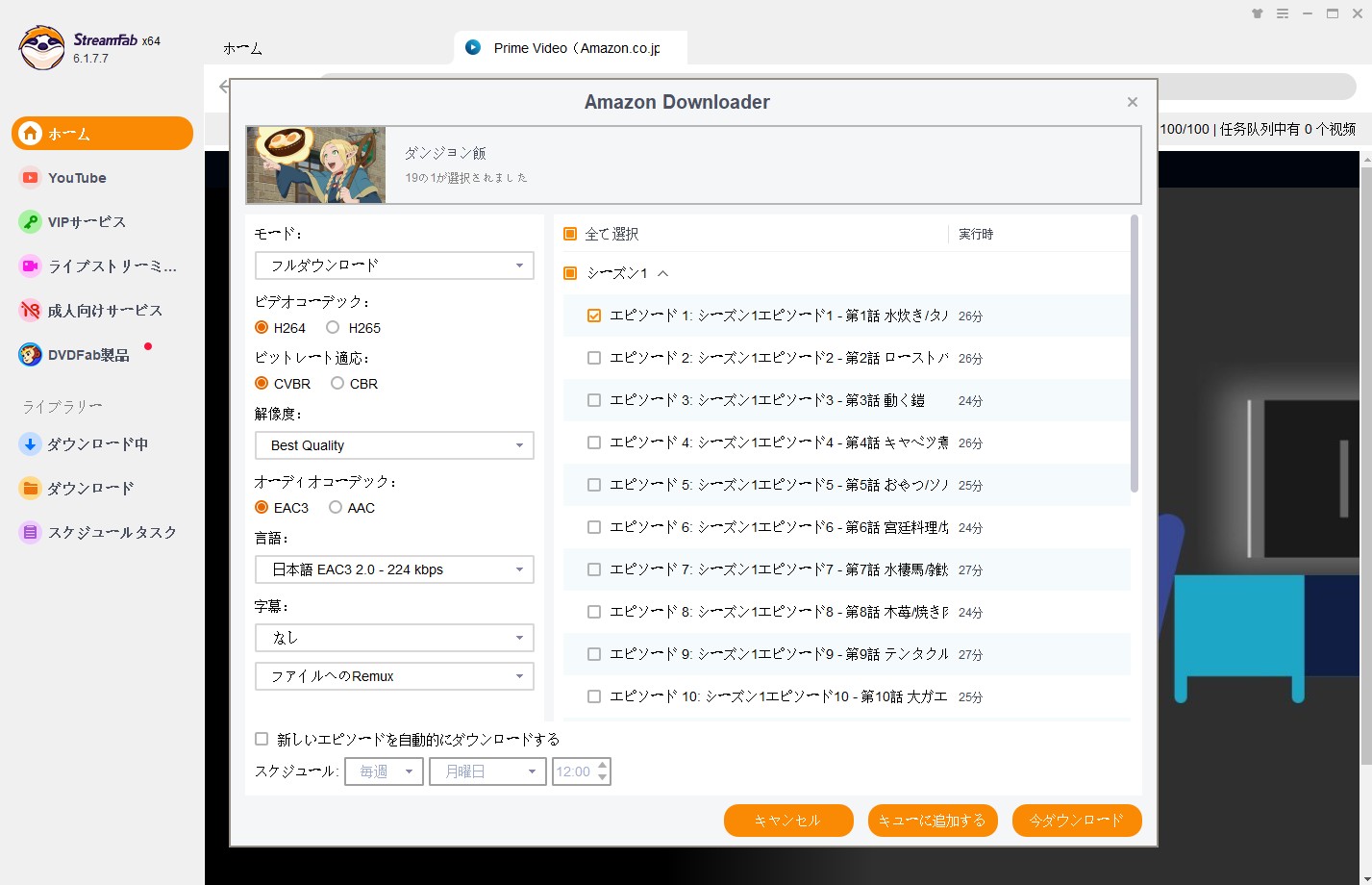This screenshot has height=885, width=1372.
Task: Click the StreamFab sloth logo
Action: click(x=42, y=48)
